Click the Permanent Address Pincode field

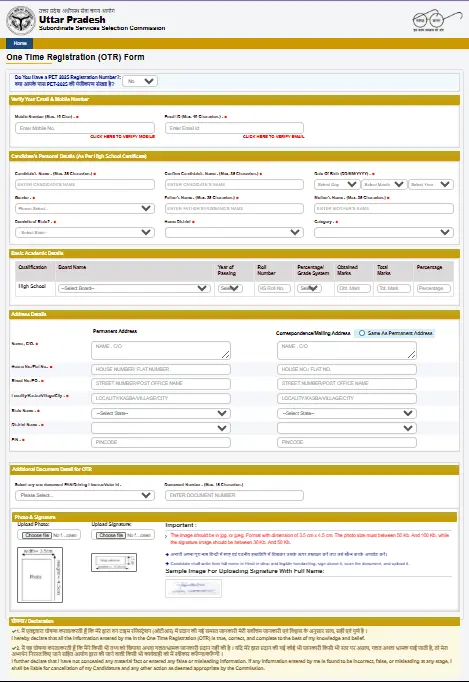[x=161, y=442]
